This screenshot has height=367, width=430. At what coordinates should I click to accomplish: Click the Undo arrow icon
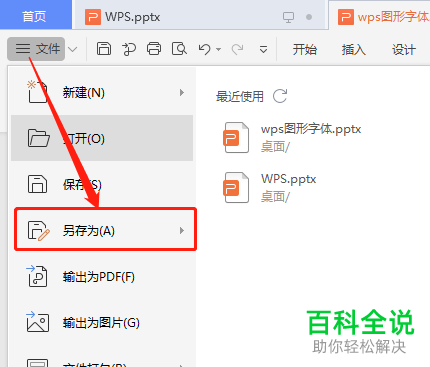(x=205, y=49)
